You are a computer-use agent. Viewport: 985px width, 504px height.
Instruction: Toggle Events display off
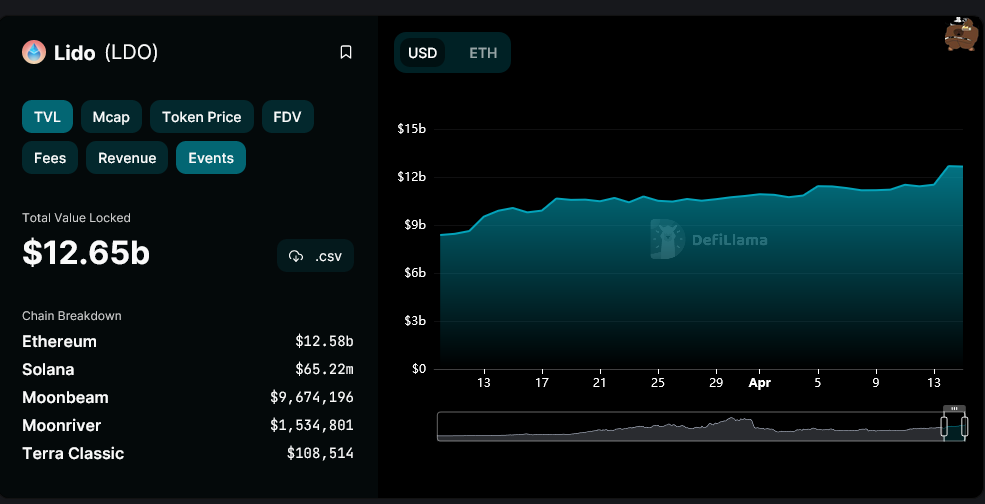pos(211,158)
